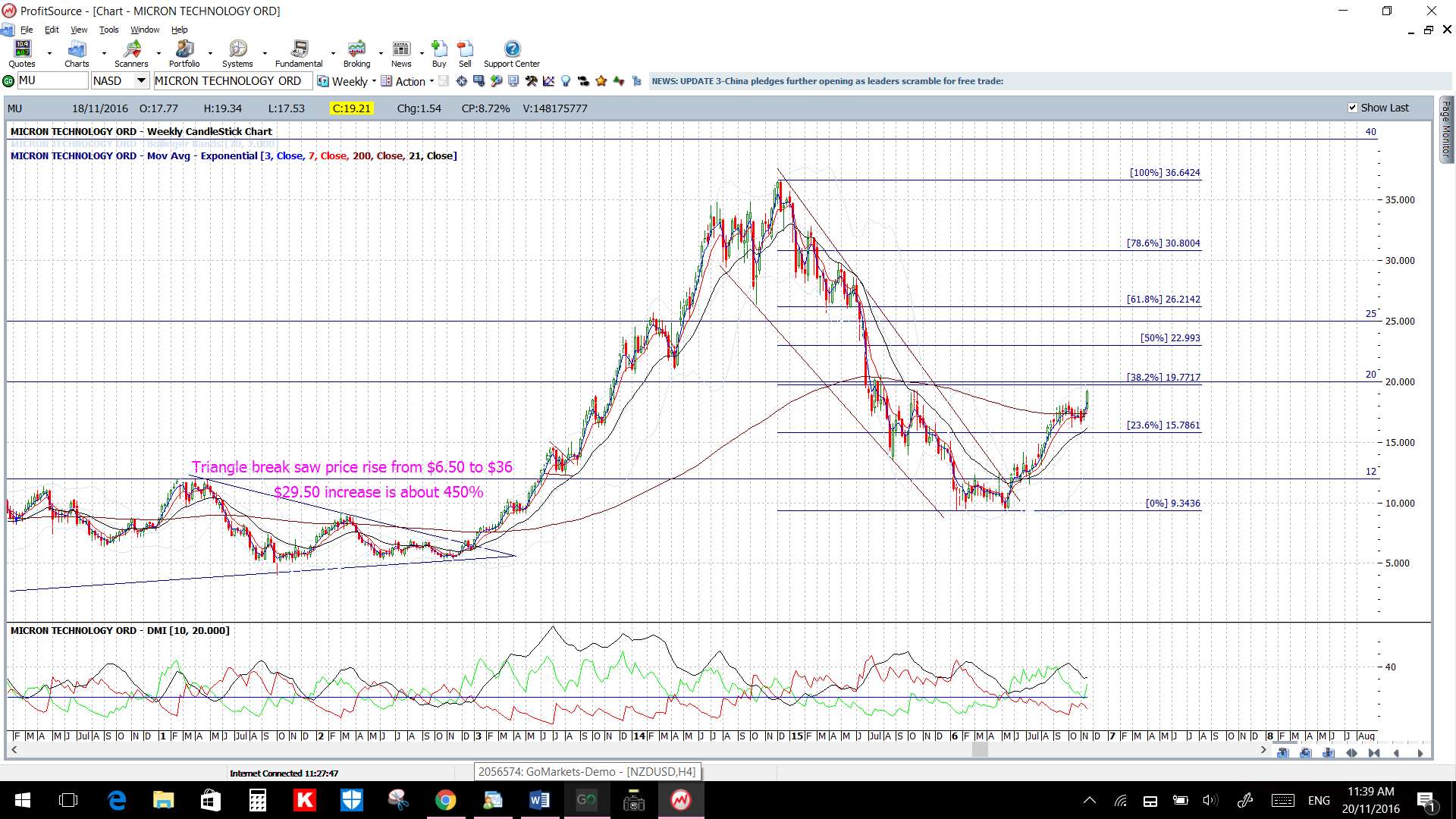Click the Sell icon
This screenshot has width=1456, height=819.
[465, 53]
